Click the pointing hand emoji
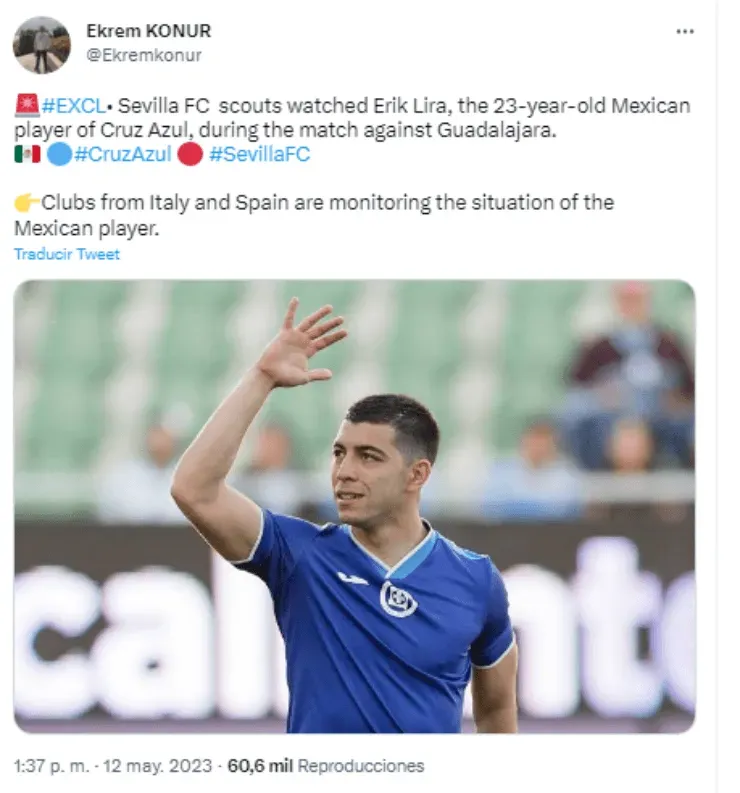740x793 pixels. click(27, 203)
